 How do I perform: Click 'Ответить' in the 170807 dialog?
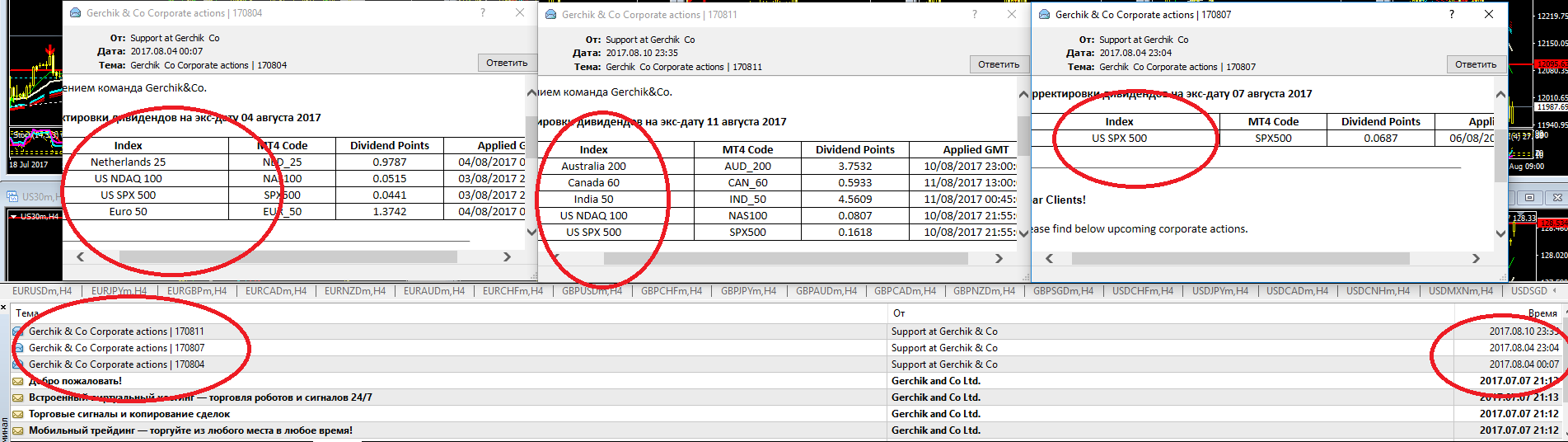(1476, 64)
